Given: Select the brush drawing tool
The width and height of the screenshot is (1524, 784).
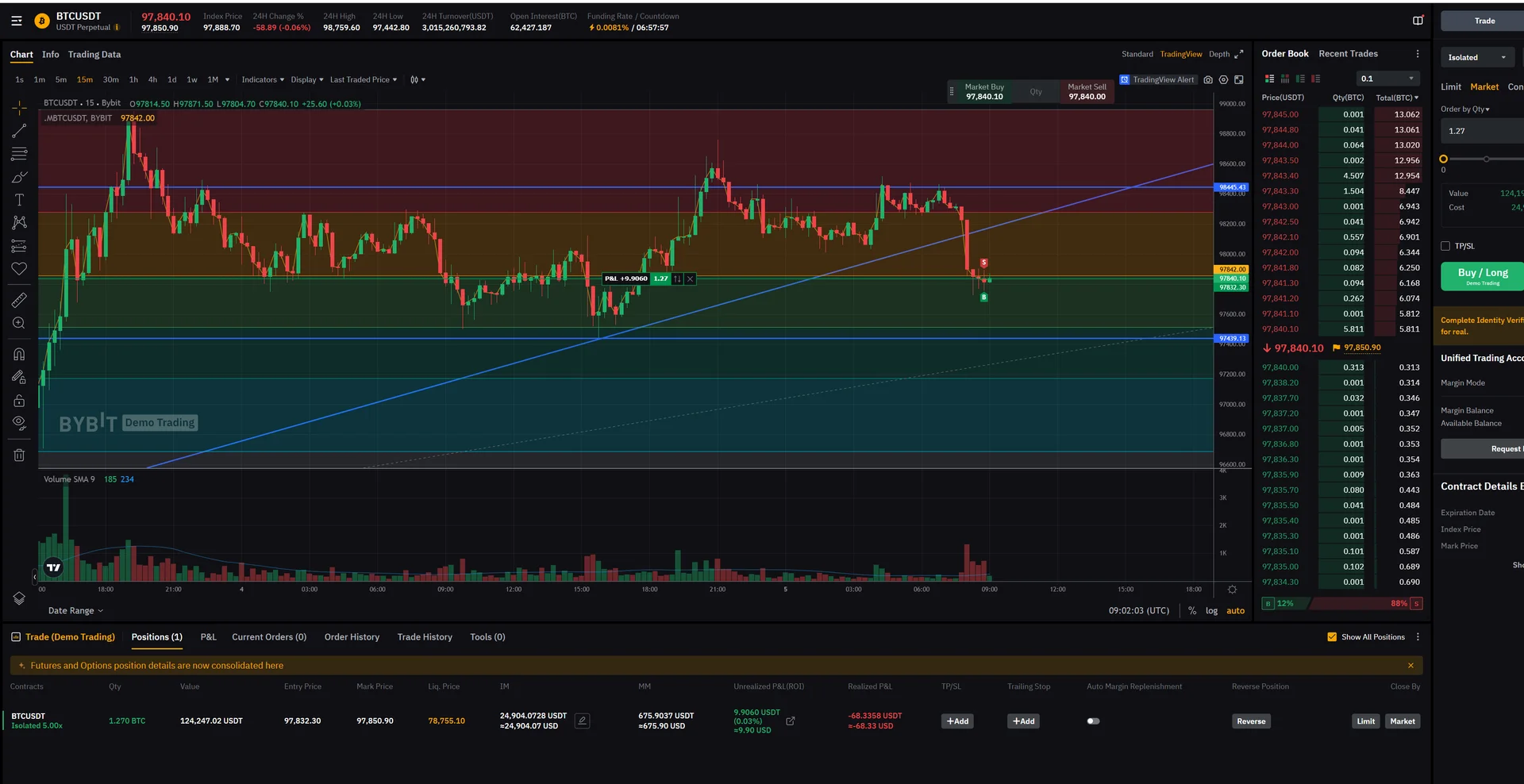Looking at the screenshot, I should [19, 177].
